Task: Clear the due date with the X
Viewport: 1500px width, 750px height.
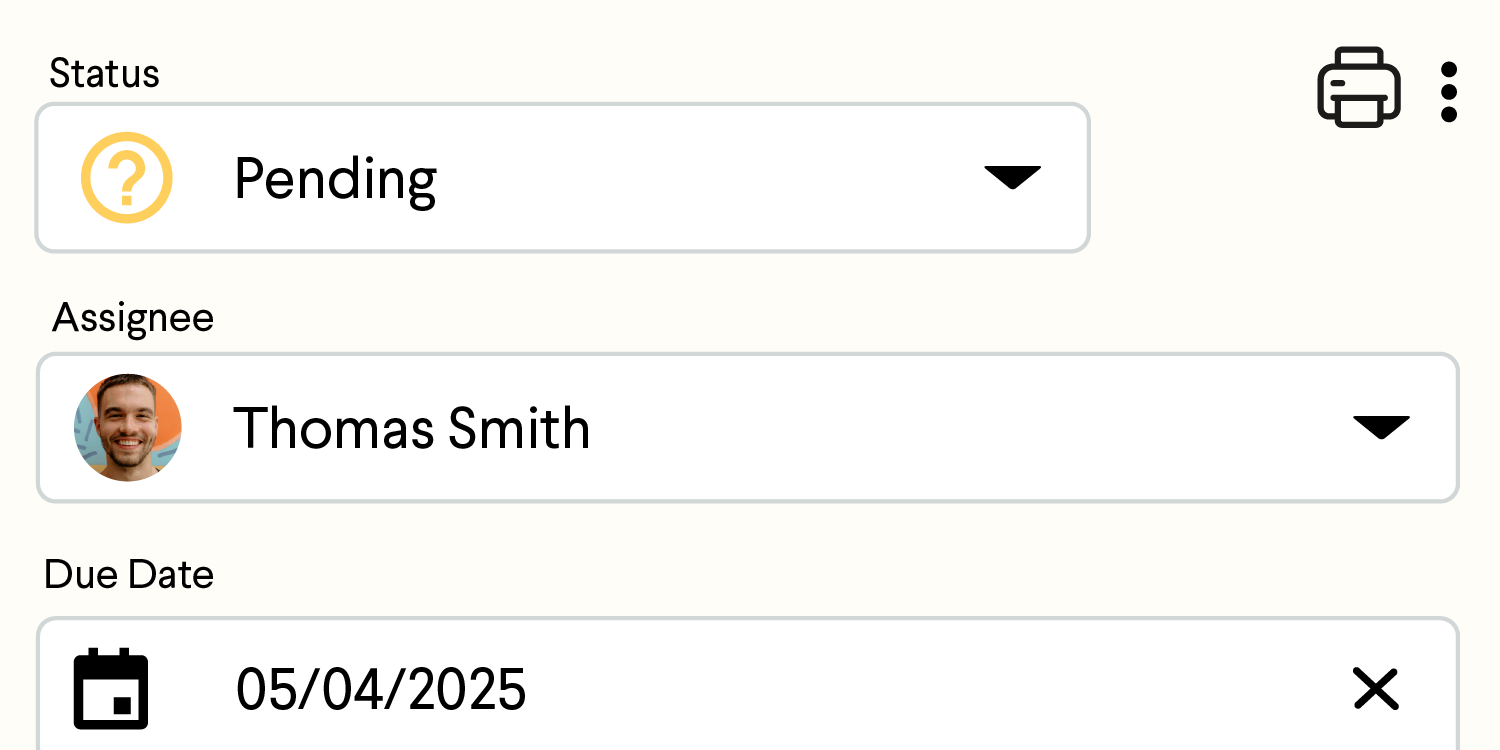Action: click(x=1376, y=689)
